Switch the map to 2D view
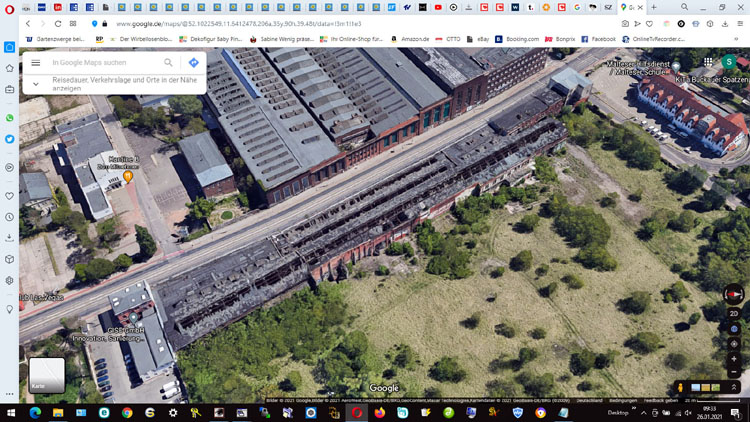Screen dimensions: 750x422 tap(734, 314)
